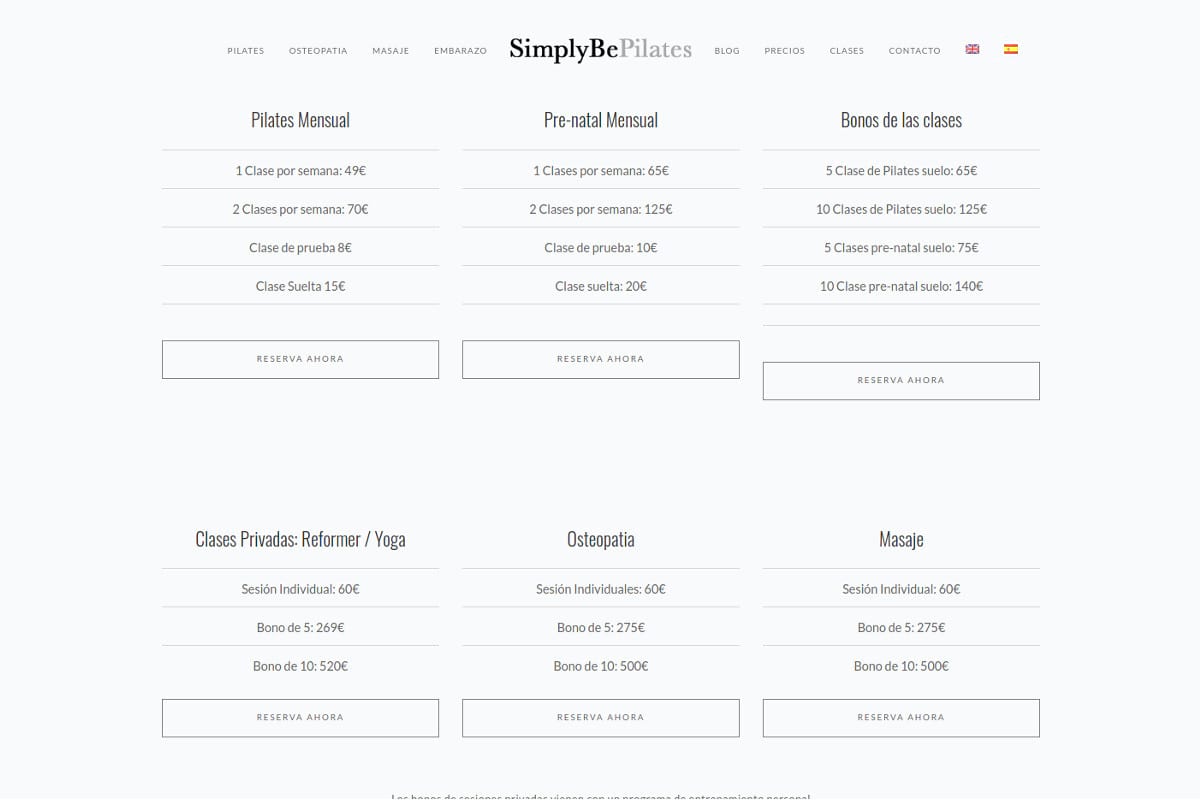The image size is (1200, 800).
Task: Select Osteopatia 'Bono de 5: 275€'
Action: 601,627
